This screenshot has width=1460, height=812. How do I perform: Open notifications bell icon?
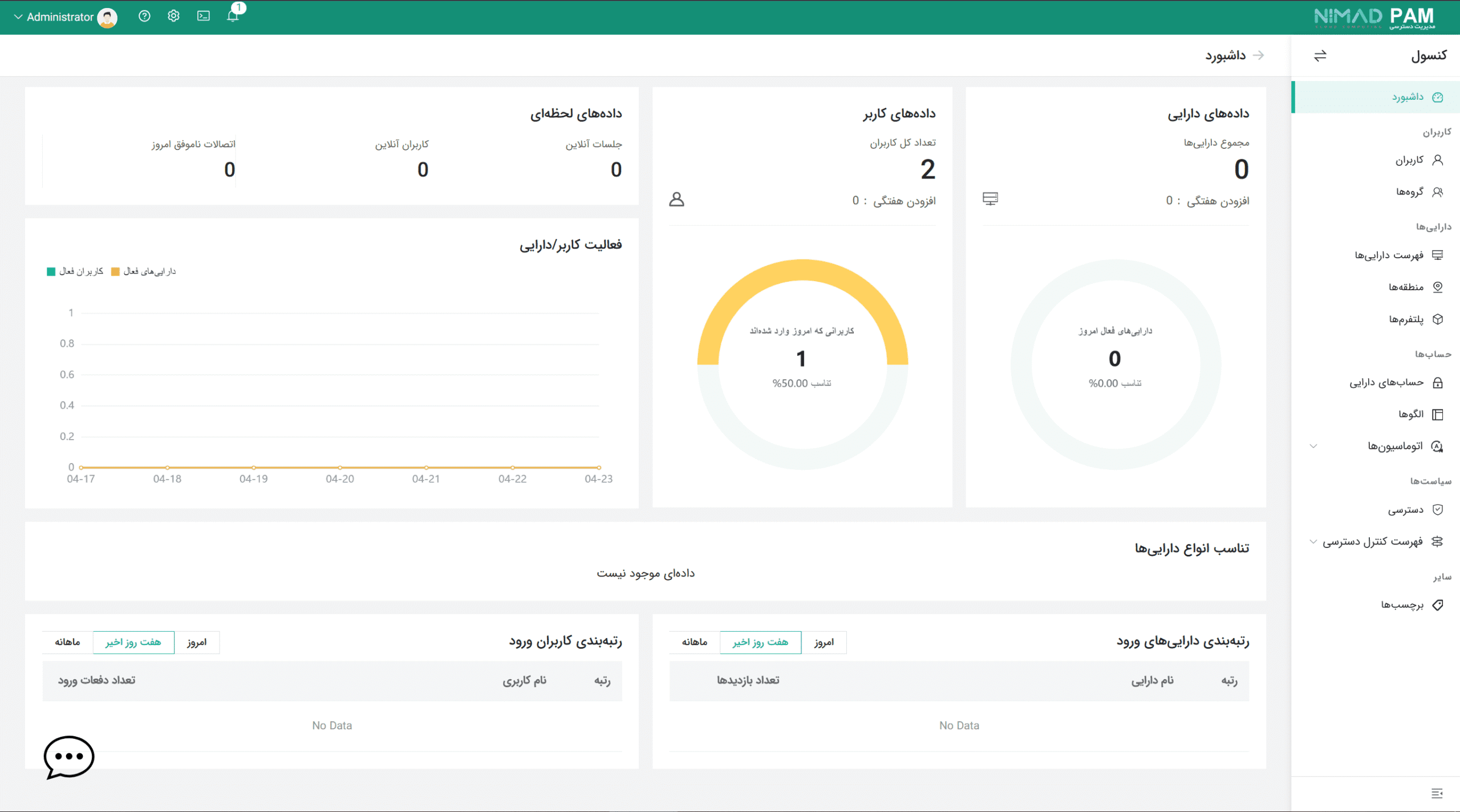click(x=233, y=16)
